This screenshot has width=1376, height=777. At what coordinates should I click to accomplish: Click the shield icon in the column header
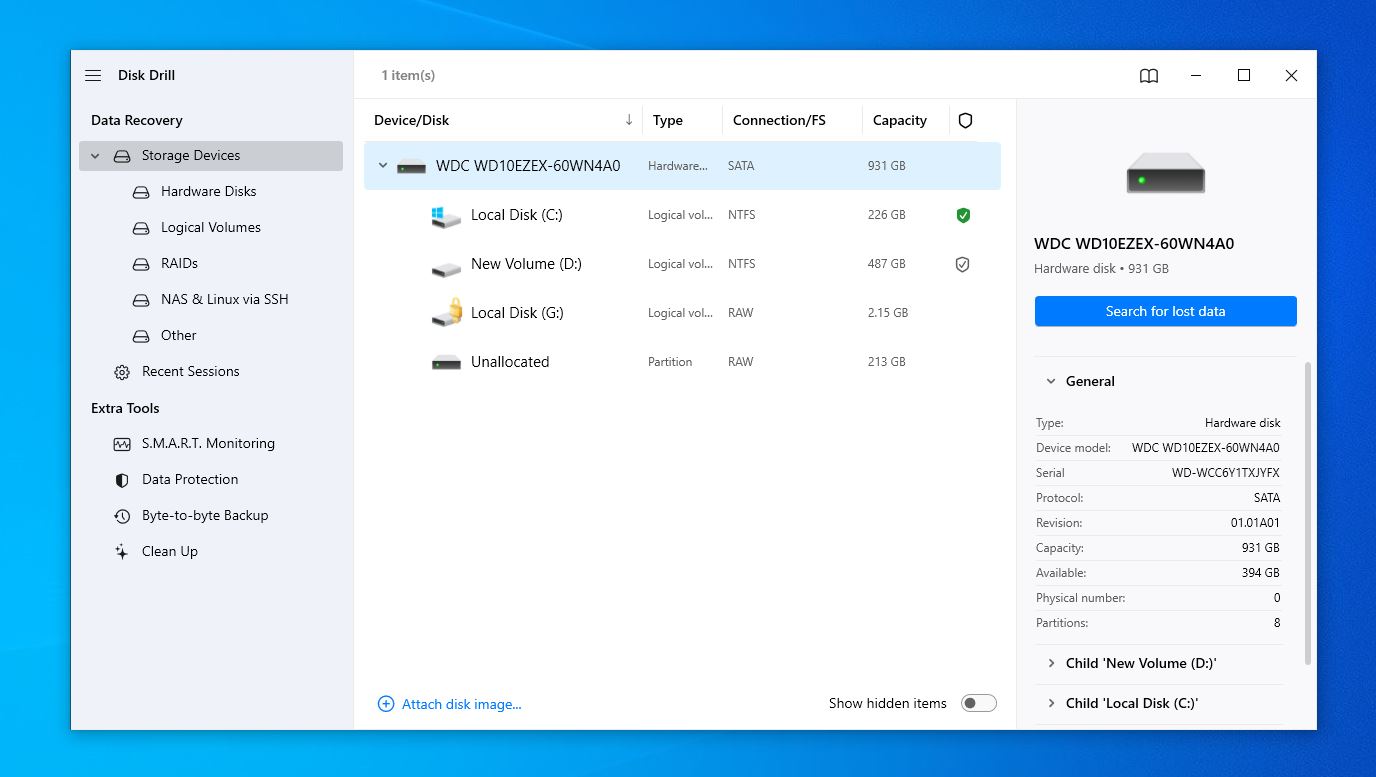965,120
